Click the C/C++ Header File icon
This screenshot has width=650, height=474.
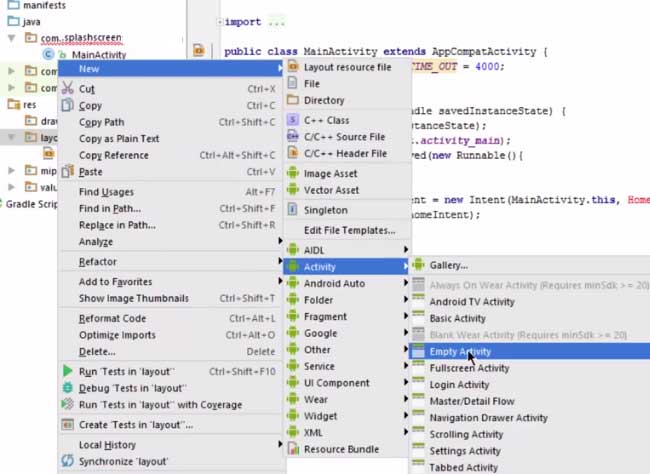pyautogui.click(x=293, y=153)
